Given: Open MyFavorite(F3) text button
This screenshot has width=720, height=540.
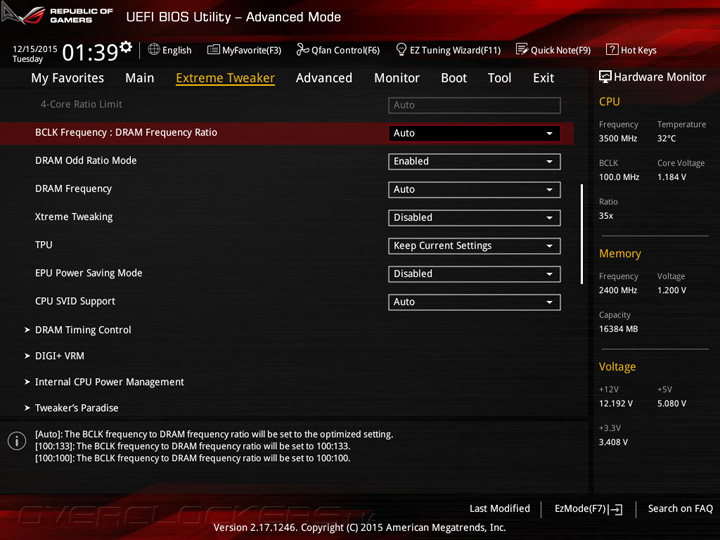Looking at the screenshot, I should click(x=252, y=50).
